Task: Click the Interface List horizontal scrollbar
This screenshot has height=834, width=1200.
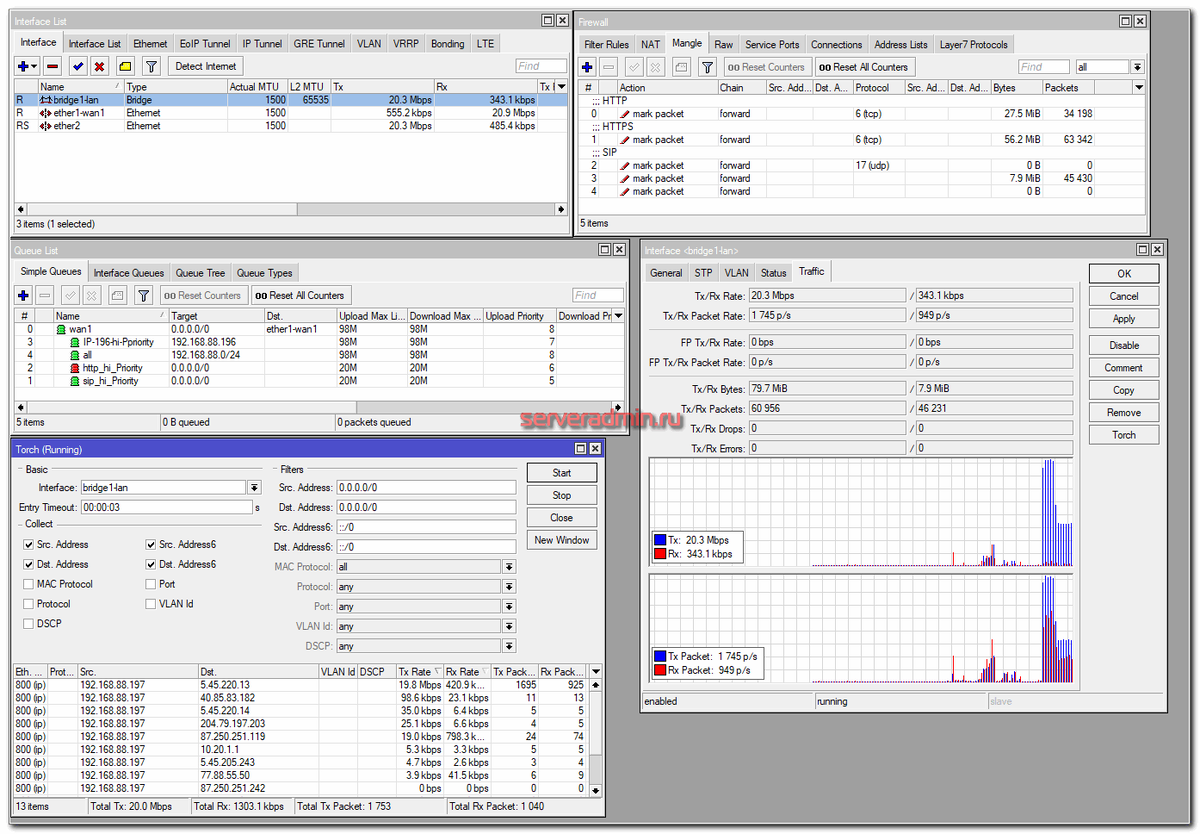Action: (x=291, y=209)
